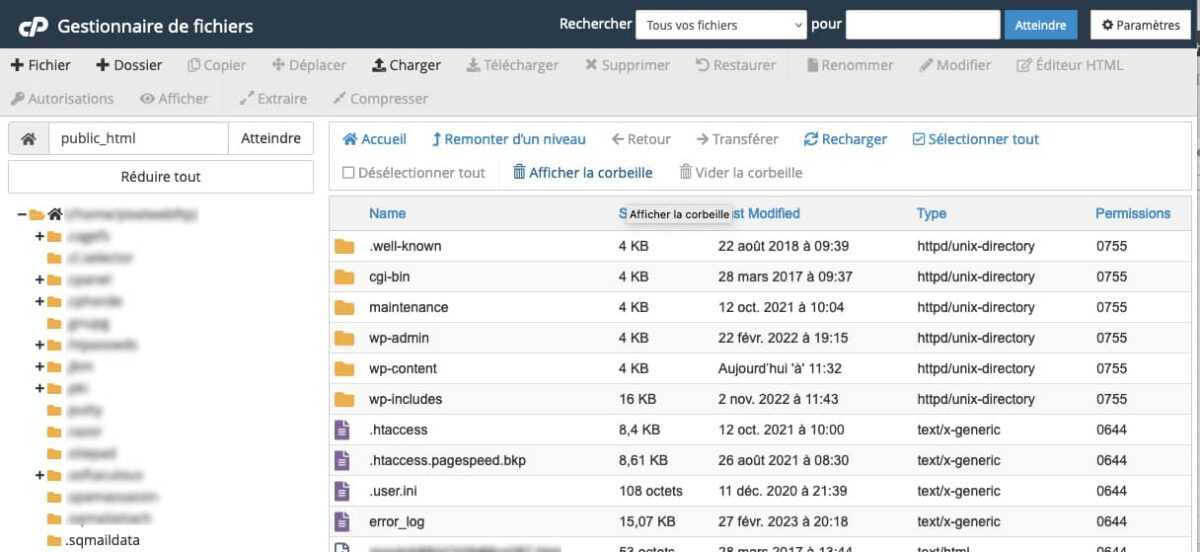Click the Télécharger toolbar item

pyautogui.click(x=512, y=65)
